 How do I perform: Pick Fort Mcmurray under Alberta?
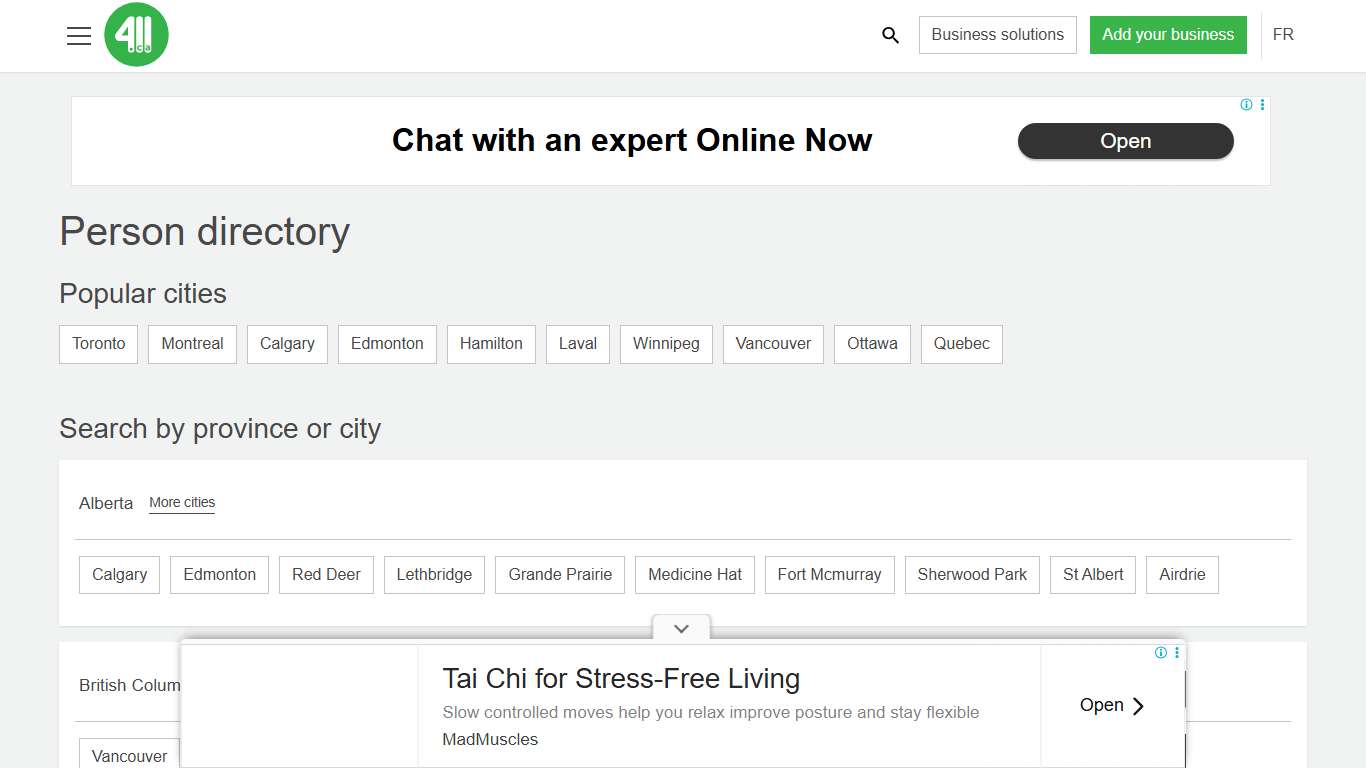(829, 575)
